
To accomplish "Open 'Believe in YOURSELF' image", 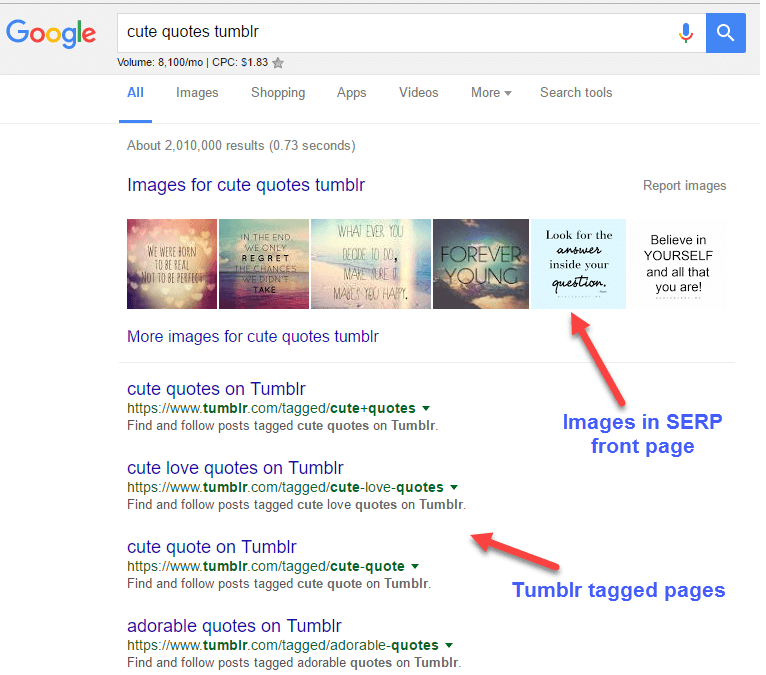I will [x=678, y=264].
